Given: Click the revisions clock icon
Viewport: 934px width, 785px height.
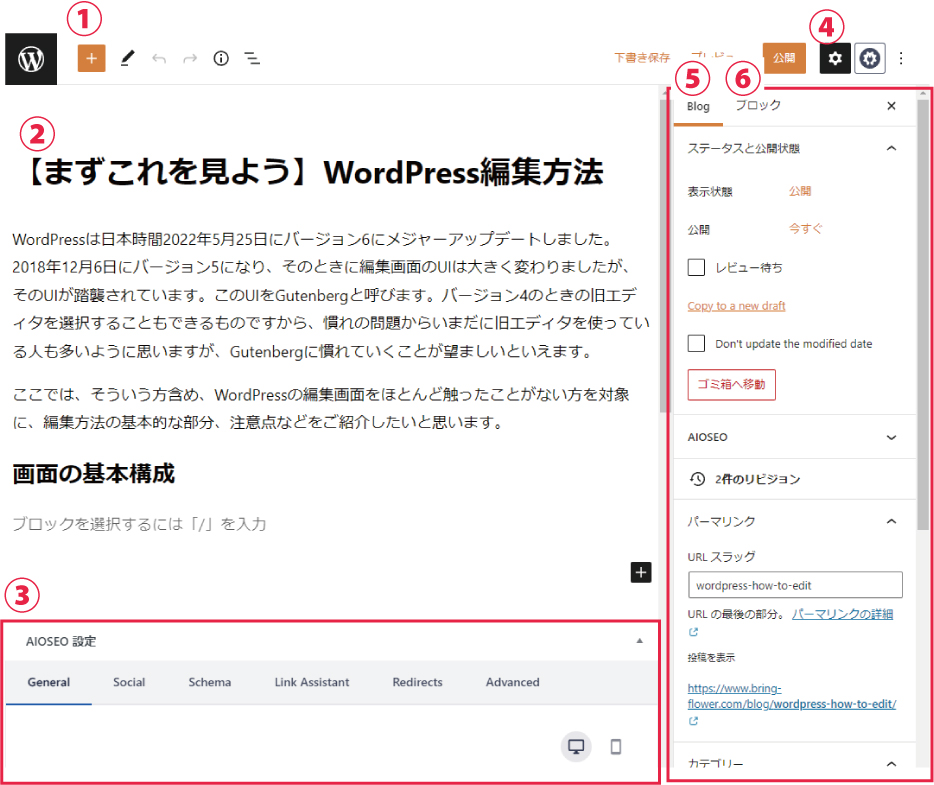Looking at the screenshot, I should pyautogui.click(x=698, y=479).
